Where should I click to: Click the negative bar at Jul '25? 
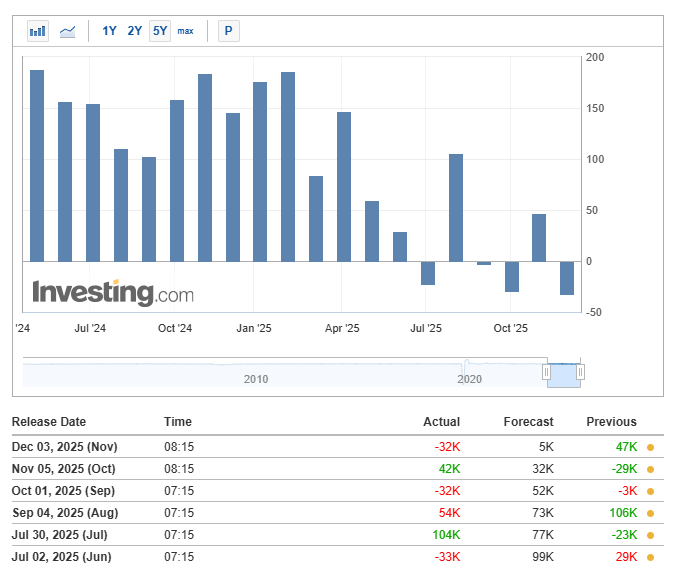point(428,273)
